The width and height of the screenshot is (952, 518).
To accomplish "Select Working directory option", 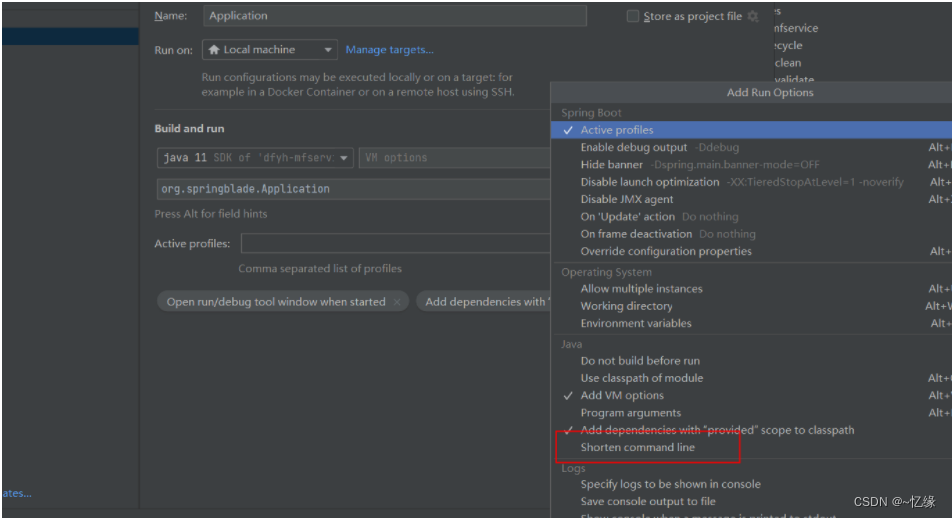I will [x=626, y=306].
